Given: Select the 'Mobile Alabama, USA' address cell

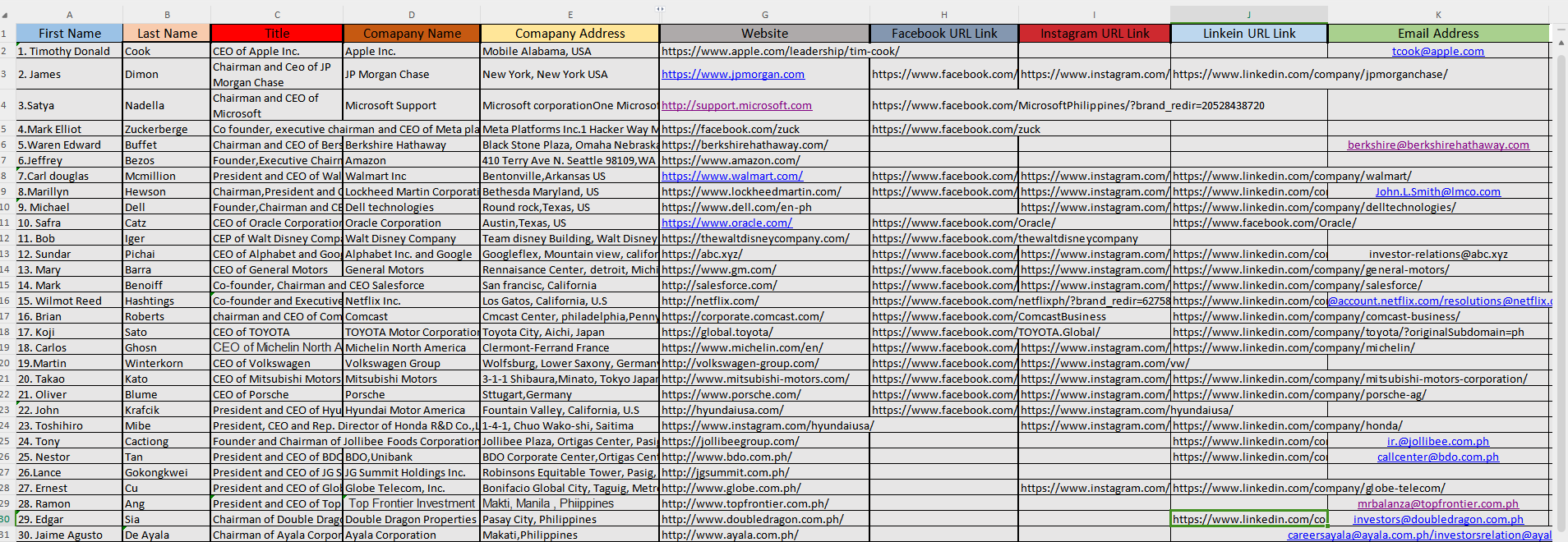Looking at the screenshot, I should [x=570, y=51].
